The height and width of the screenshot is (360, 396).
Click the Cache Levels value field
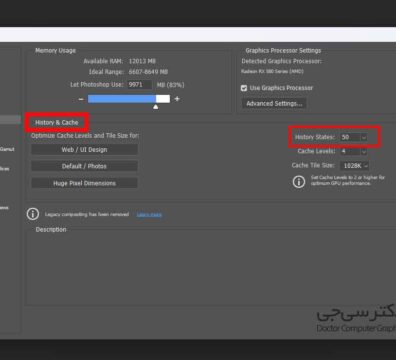[350, 152]
